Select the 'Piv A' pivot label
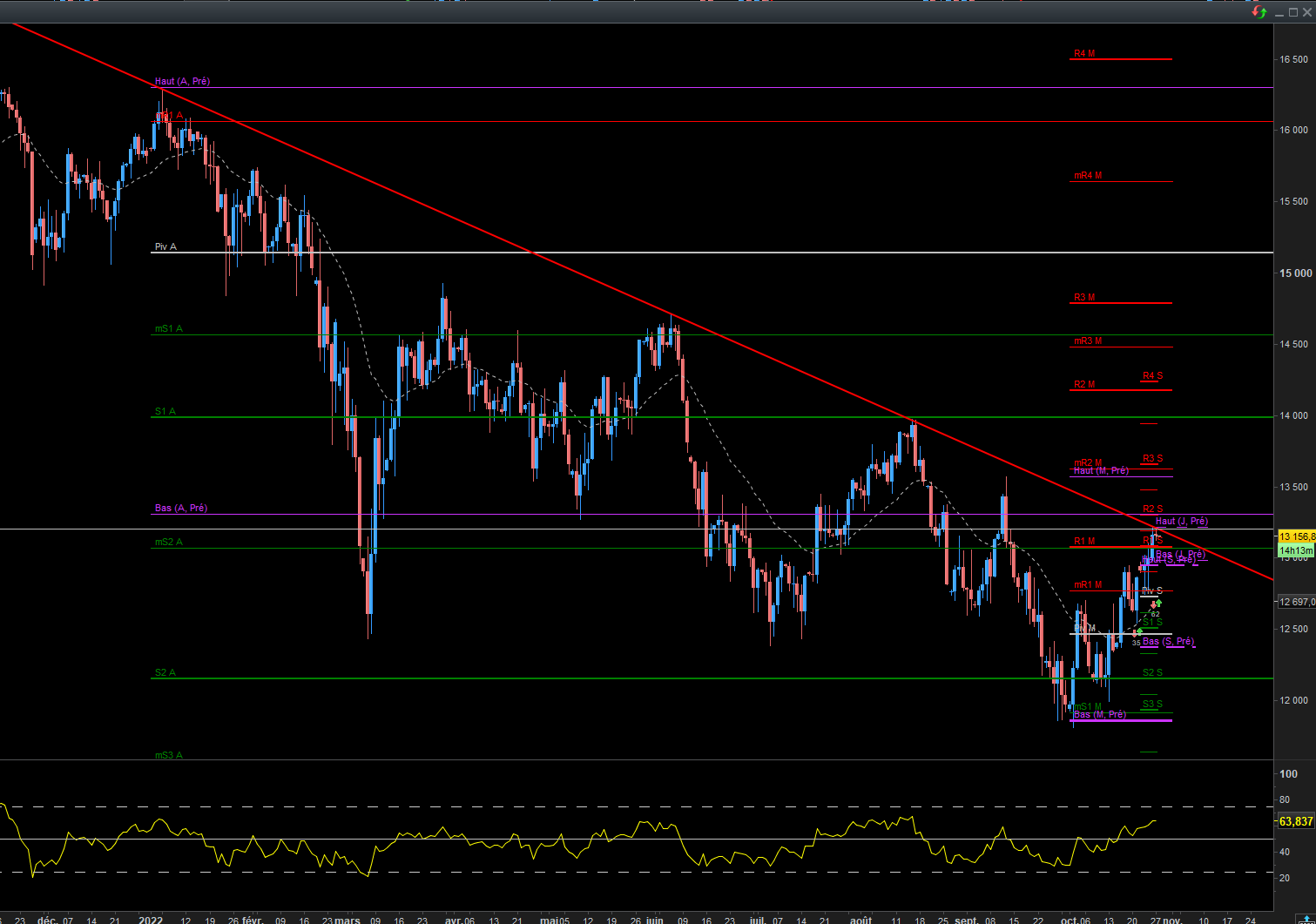The width and height of the screenshot is (1316, 924). (165, 246)
